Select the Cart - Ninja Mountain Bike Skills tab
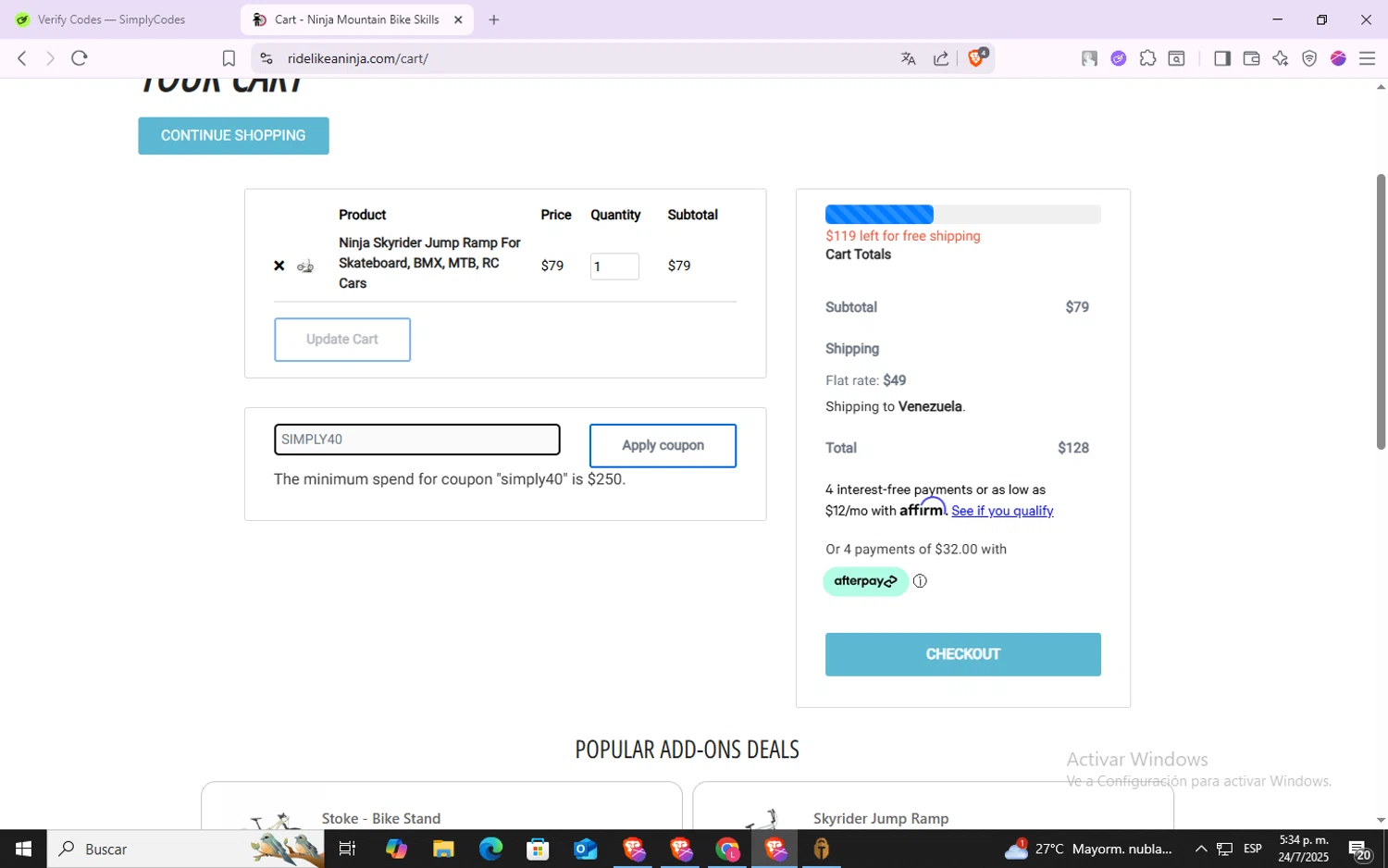1388x868 pixels. [356, 19]
